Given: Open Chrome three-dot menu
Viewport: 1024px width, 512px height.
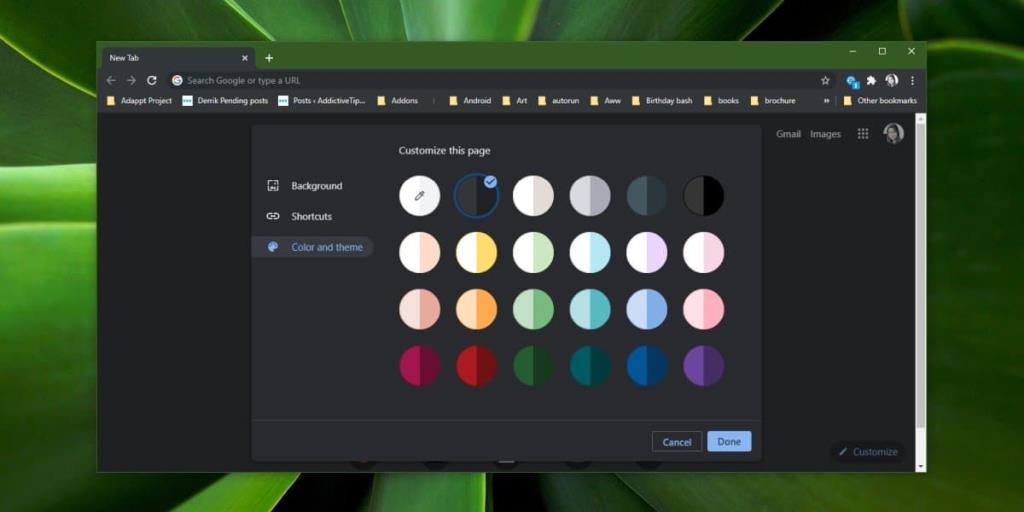Looking at the screenshot, I should tap(912, 80).
